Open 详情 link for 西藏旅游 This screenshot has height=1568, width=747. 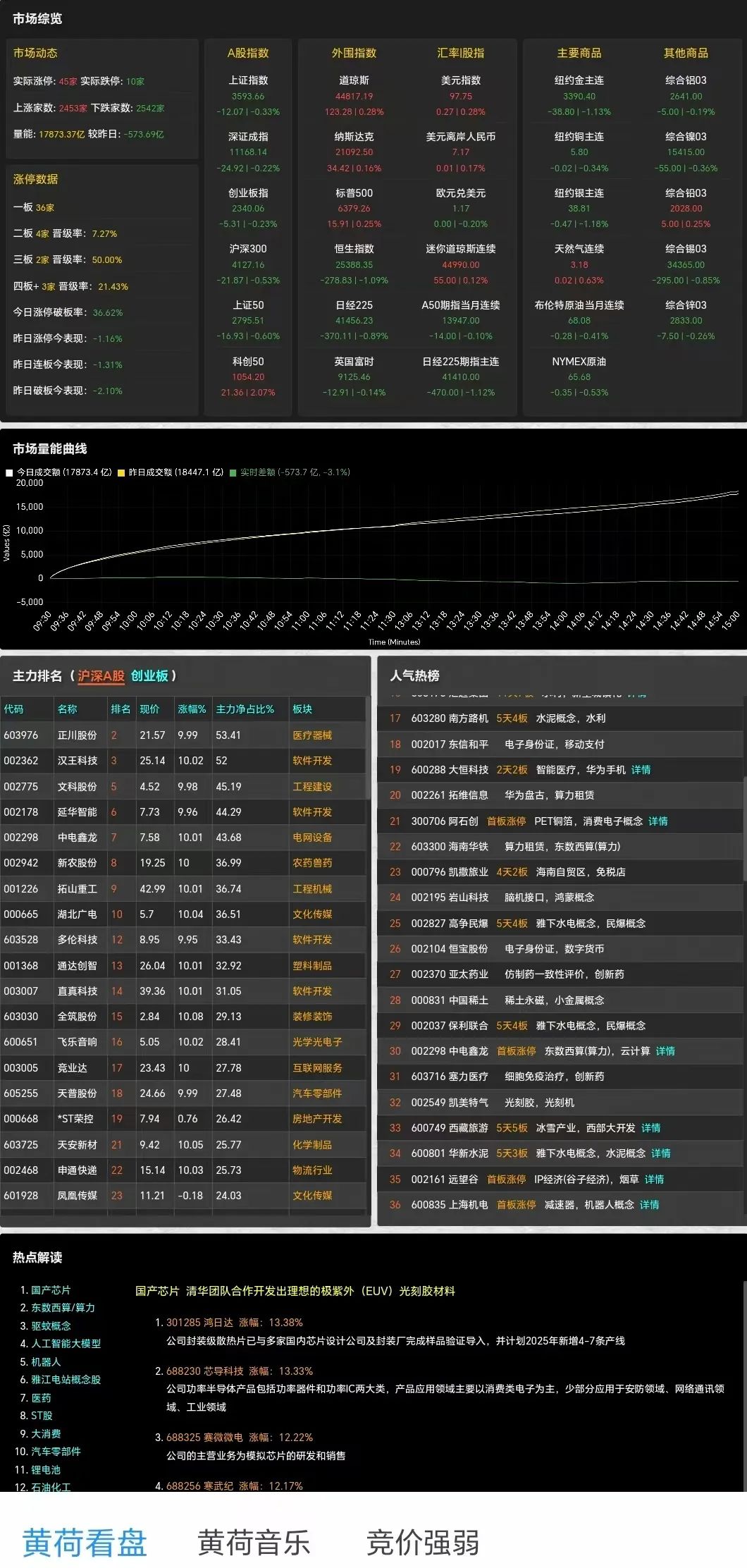click(x=650, y=1128)
